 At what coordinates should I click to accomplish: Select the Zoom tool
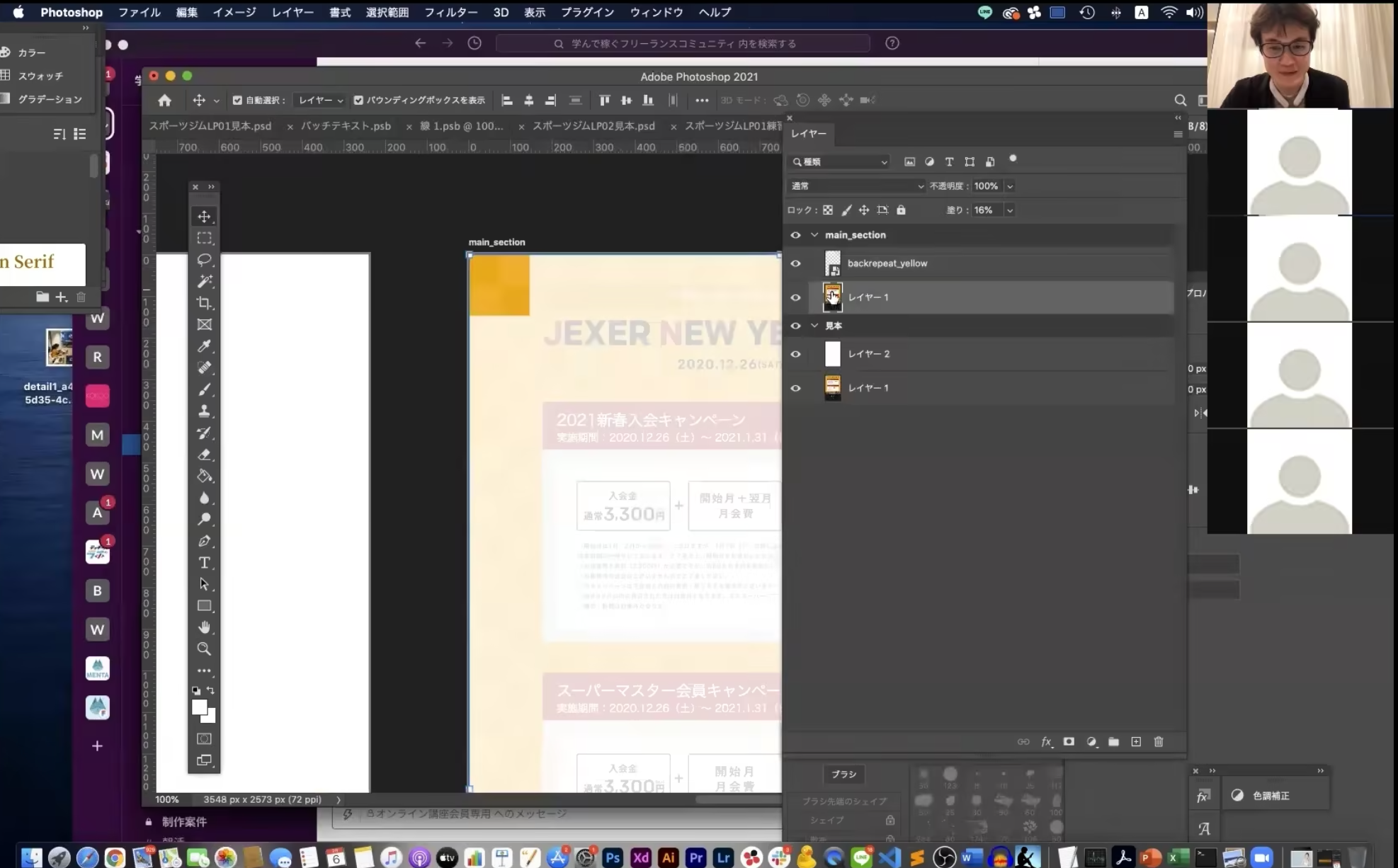204,649
